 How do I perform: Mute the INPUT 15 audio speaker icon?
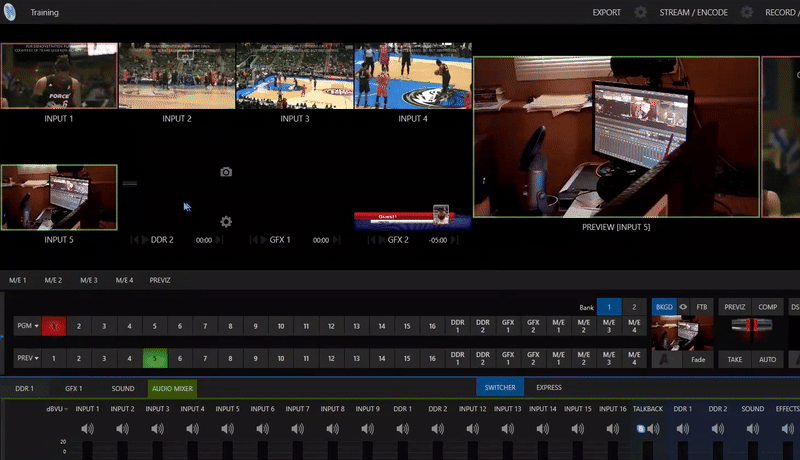point(578,429)
